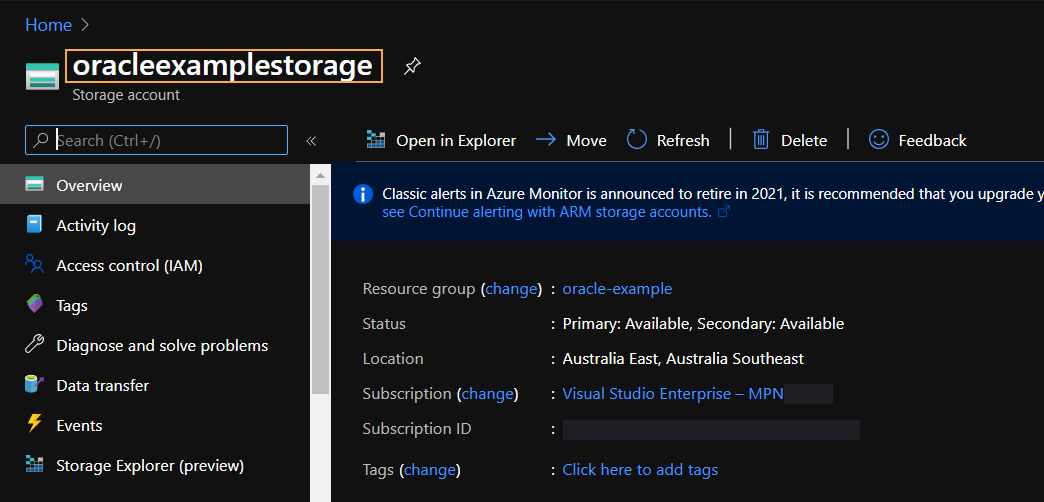Click the pin to dashboard icon

412,66
